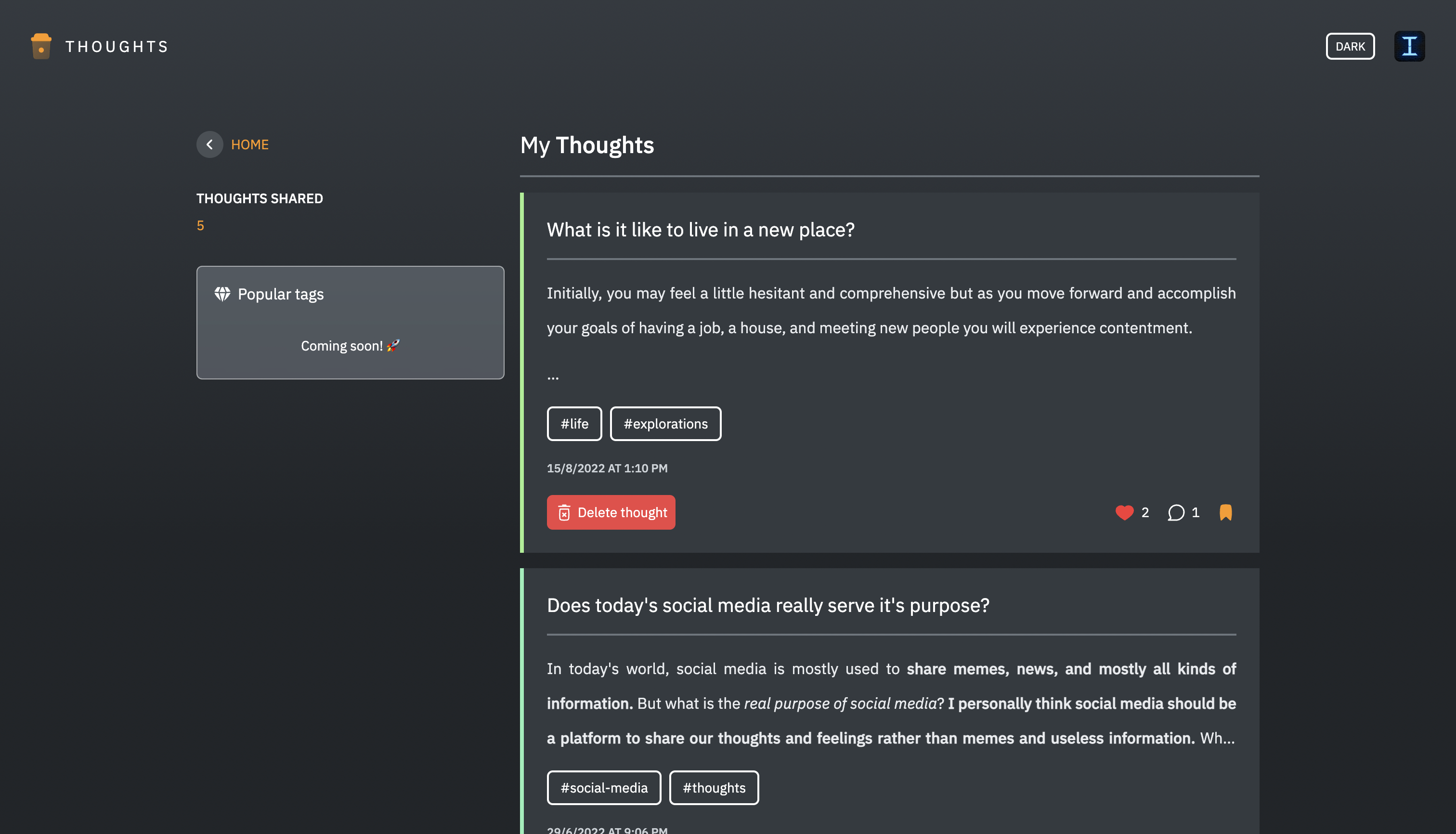Unlike the thought with the heart icon
Viewport: 1456px width, 834px height.
[1124, 512]
